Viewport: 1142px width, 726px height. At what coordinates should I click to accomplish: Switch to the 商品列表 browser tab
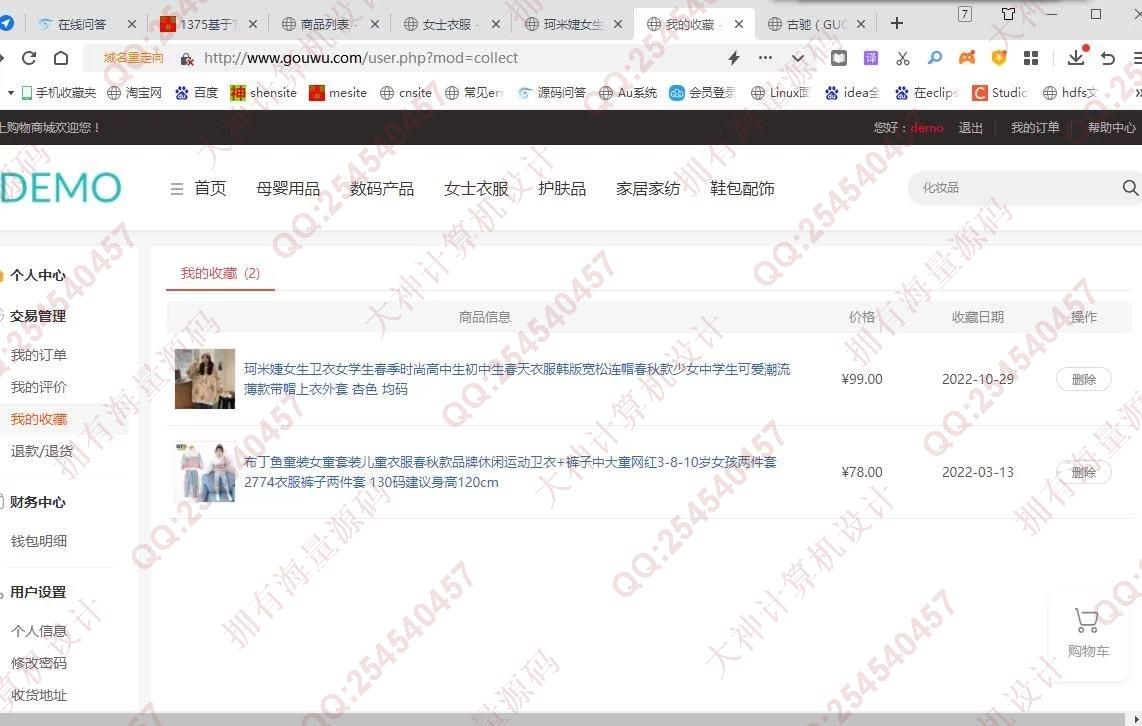(325, 24)
